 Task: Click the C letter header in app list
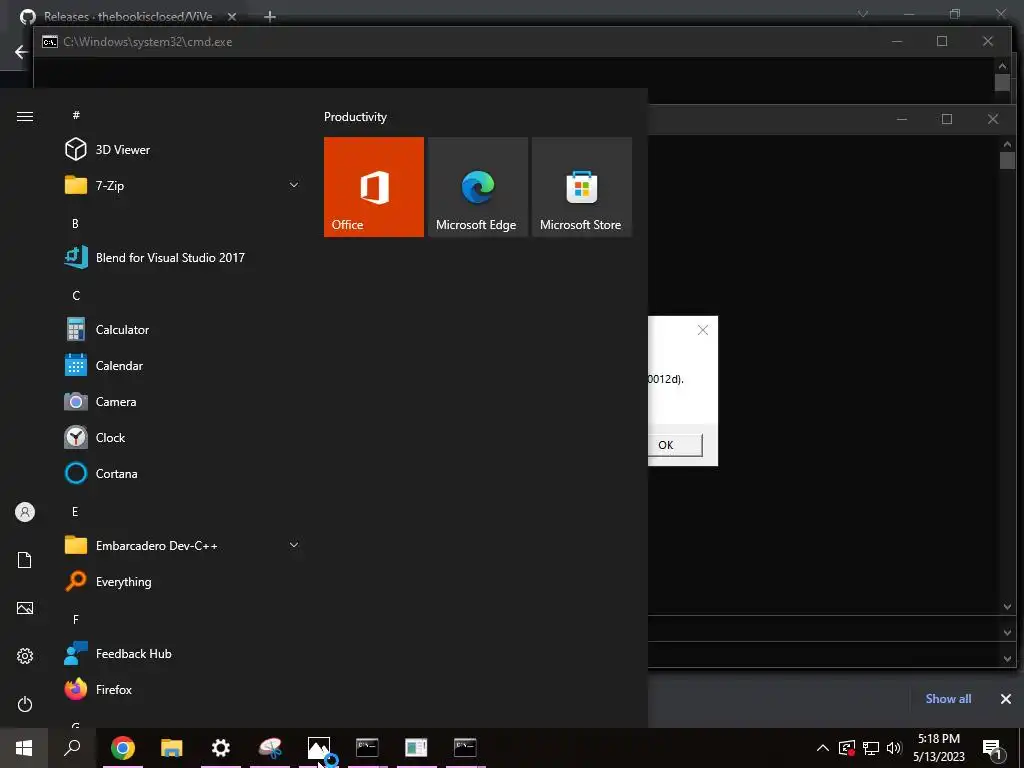point(76,296)
